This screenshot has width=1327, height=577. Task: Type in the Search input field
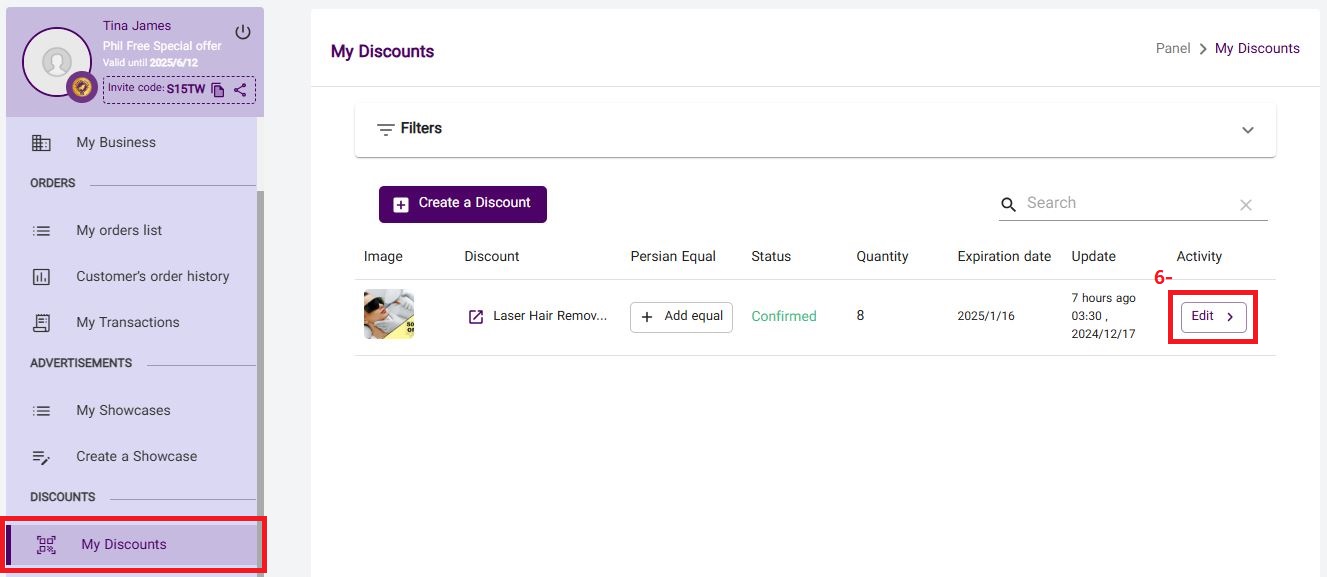[x=1125, y=203]
